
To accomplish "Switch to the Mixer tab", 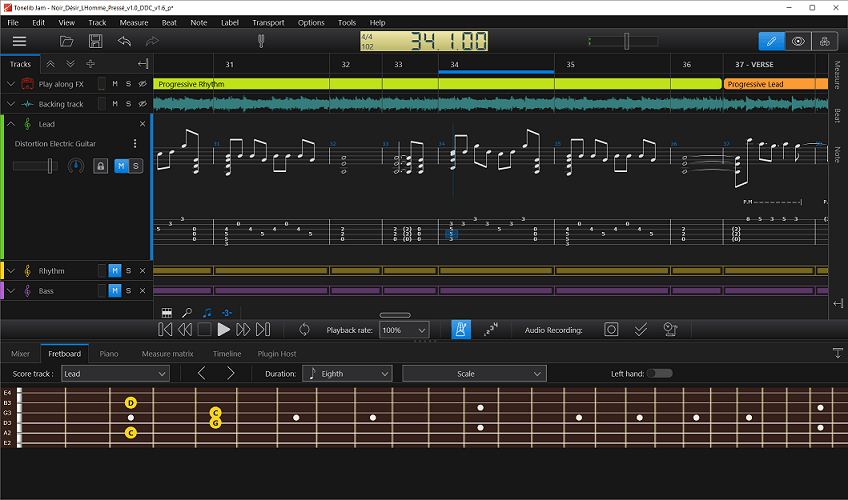I will coord(20,353).
